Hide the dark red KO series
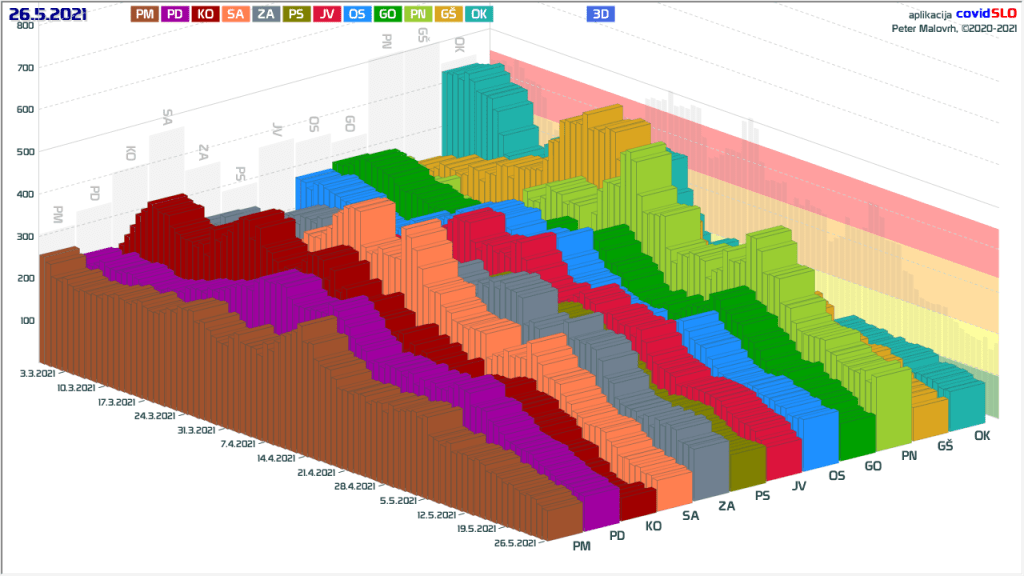Screen dimensions: 1024x576 click(x=206, y=14)
